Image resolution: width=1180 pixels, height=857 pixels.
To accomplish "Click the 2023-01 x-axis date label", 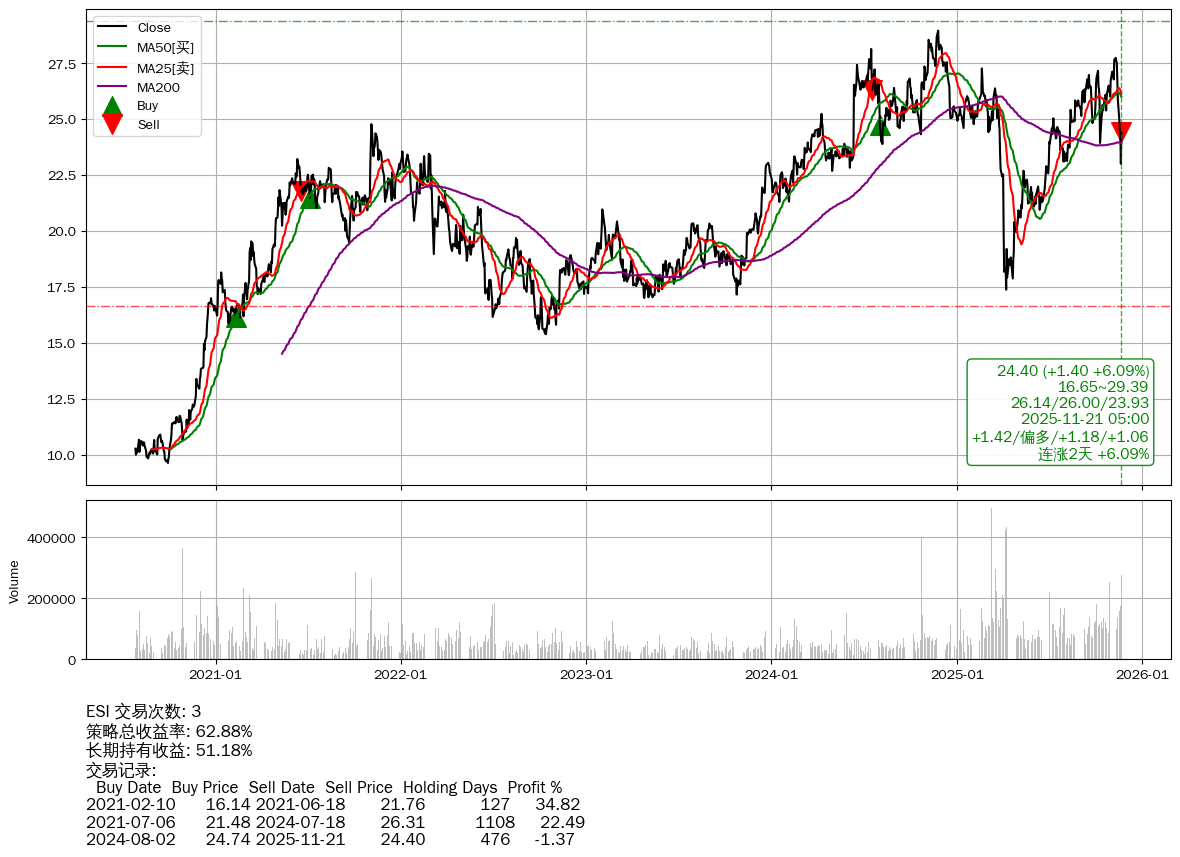I will coord(586,675).
